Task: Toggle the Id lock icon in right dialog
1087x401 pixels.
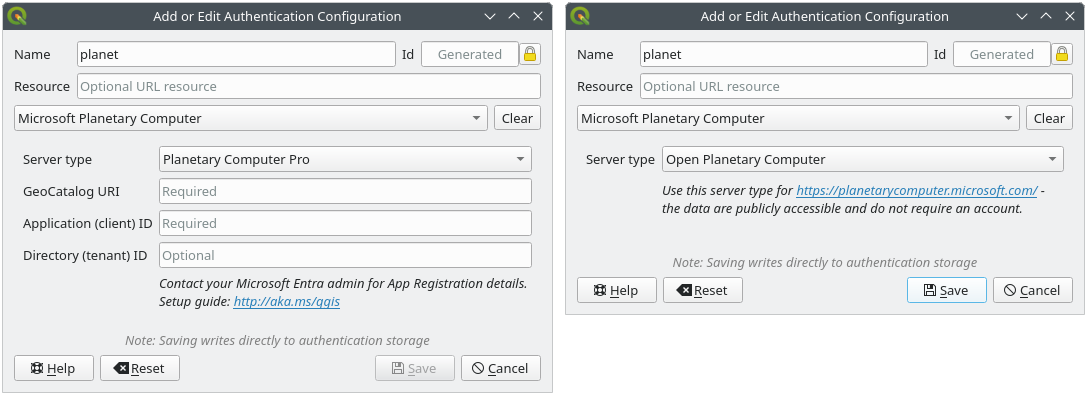Action: 1062,54
